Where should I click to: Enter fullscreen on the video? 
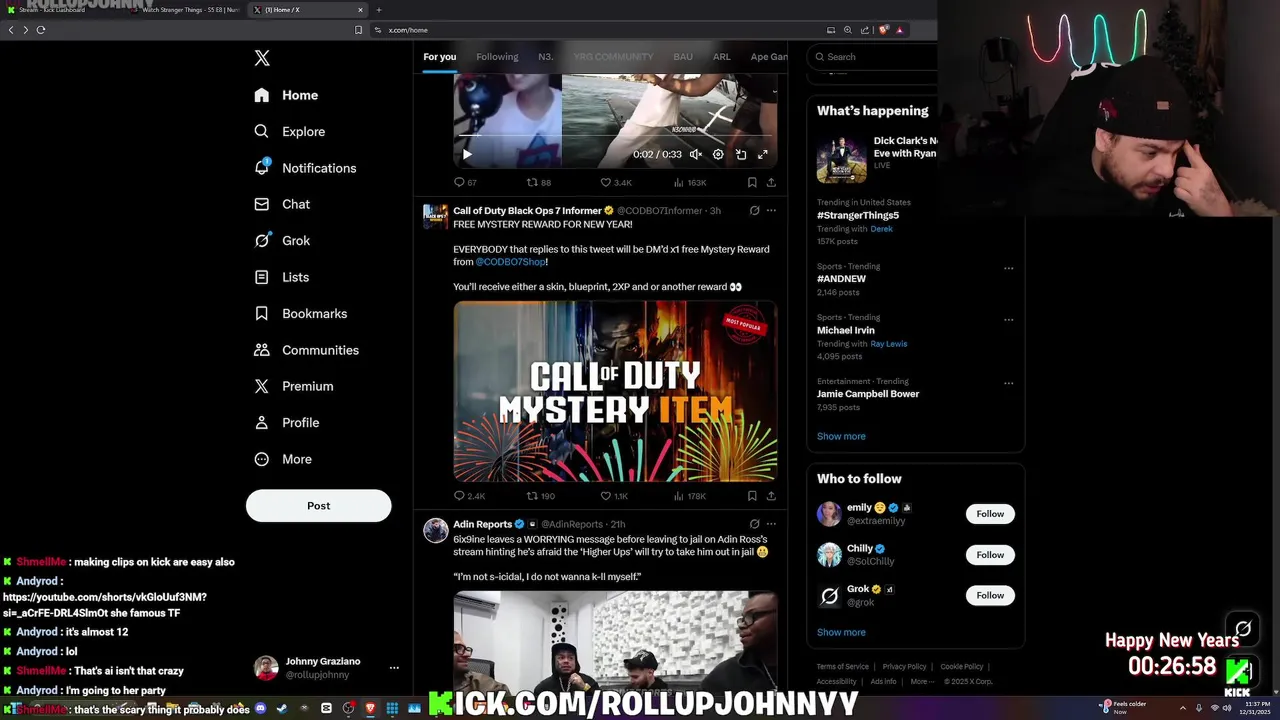pos(763,154)
